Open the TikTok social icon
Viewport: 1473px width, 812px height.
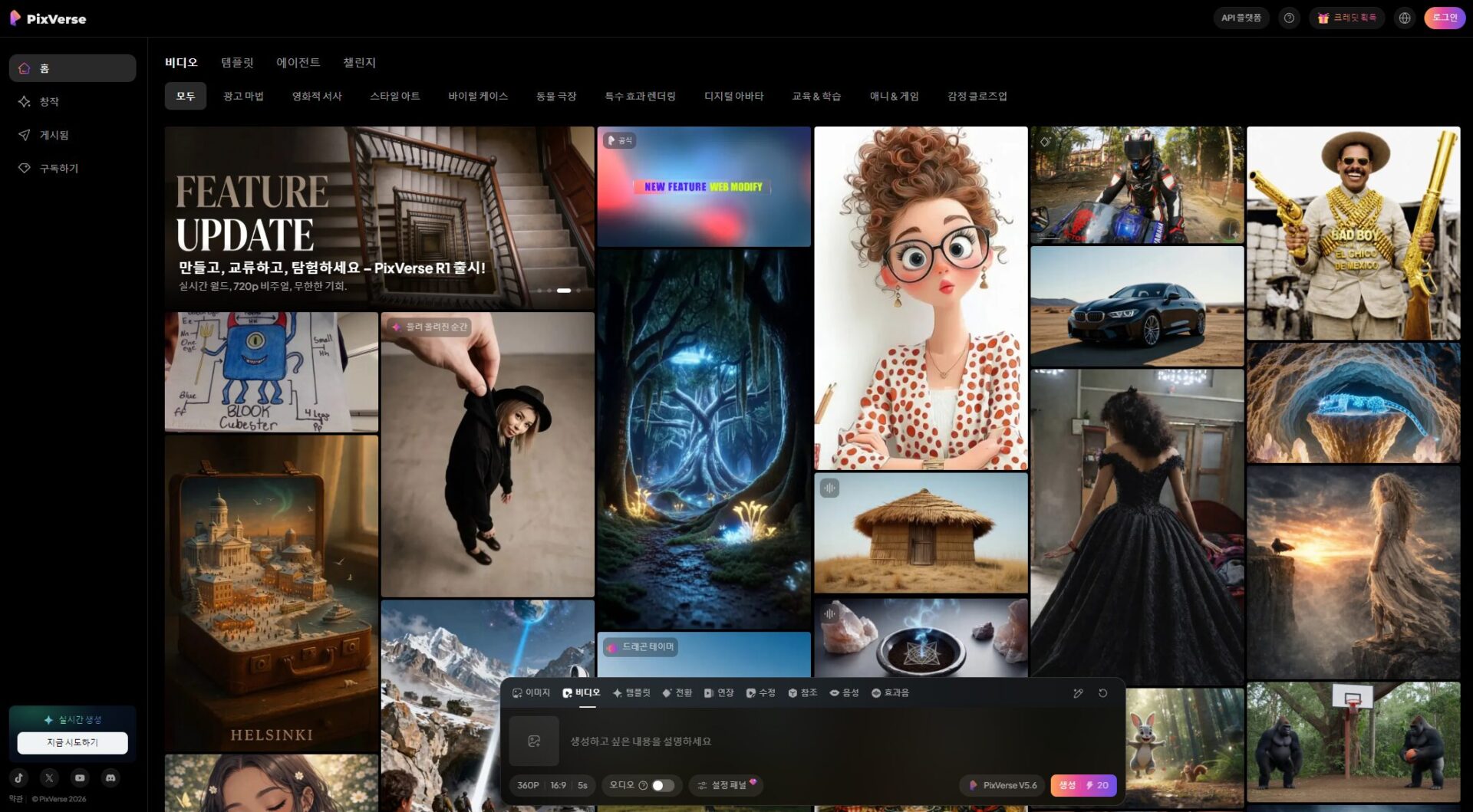pyautogui.click(x=19, y=777)
